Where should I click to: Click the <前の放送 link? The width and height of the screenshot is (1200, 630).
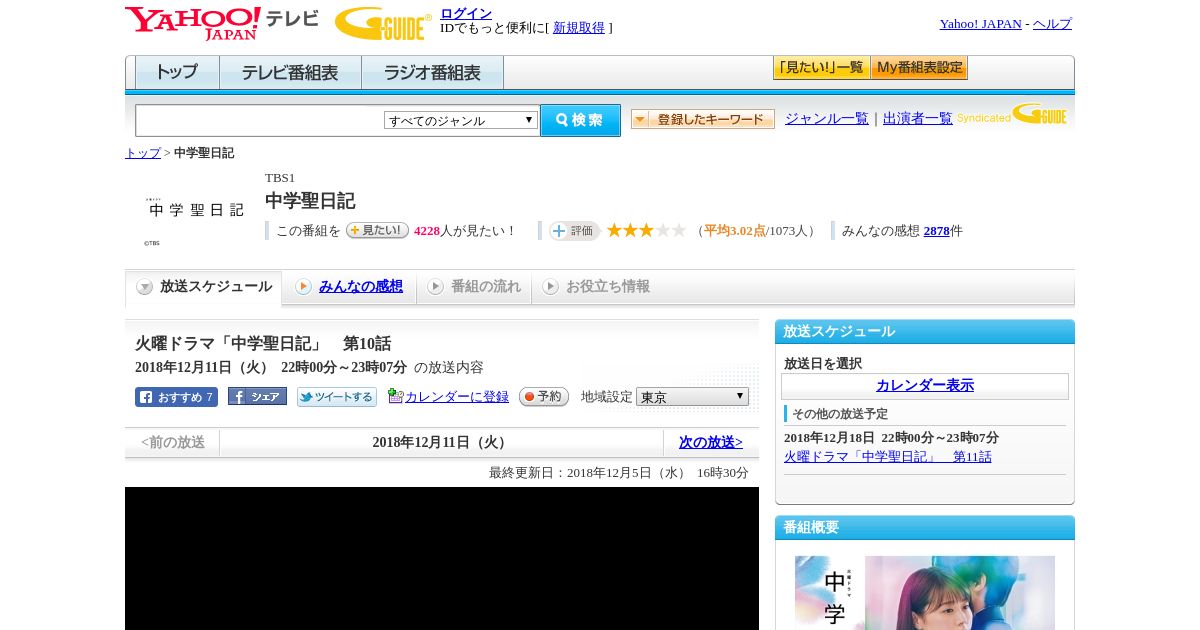(x=173, y=442)
